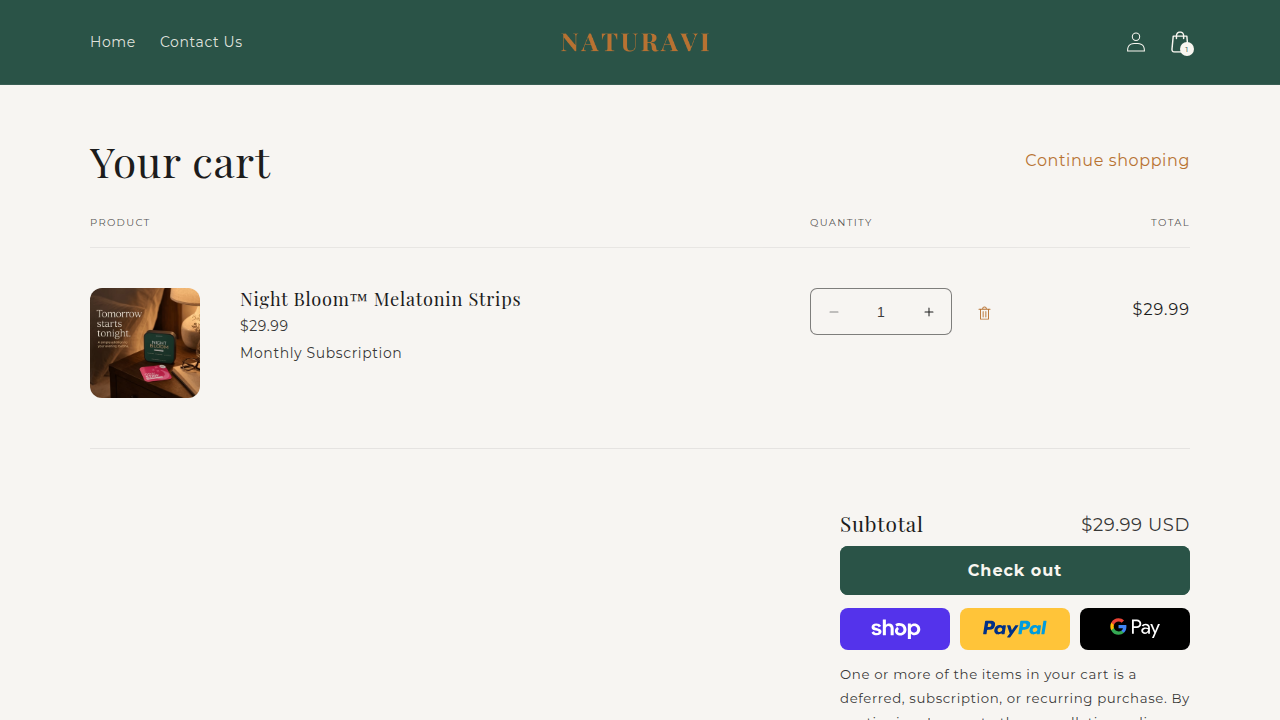Click the quantity number field
This screenshot has width=1280, height=720.
click(881, 312)
